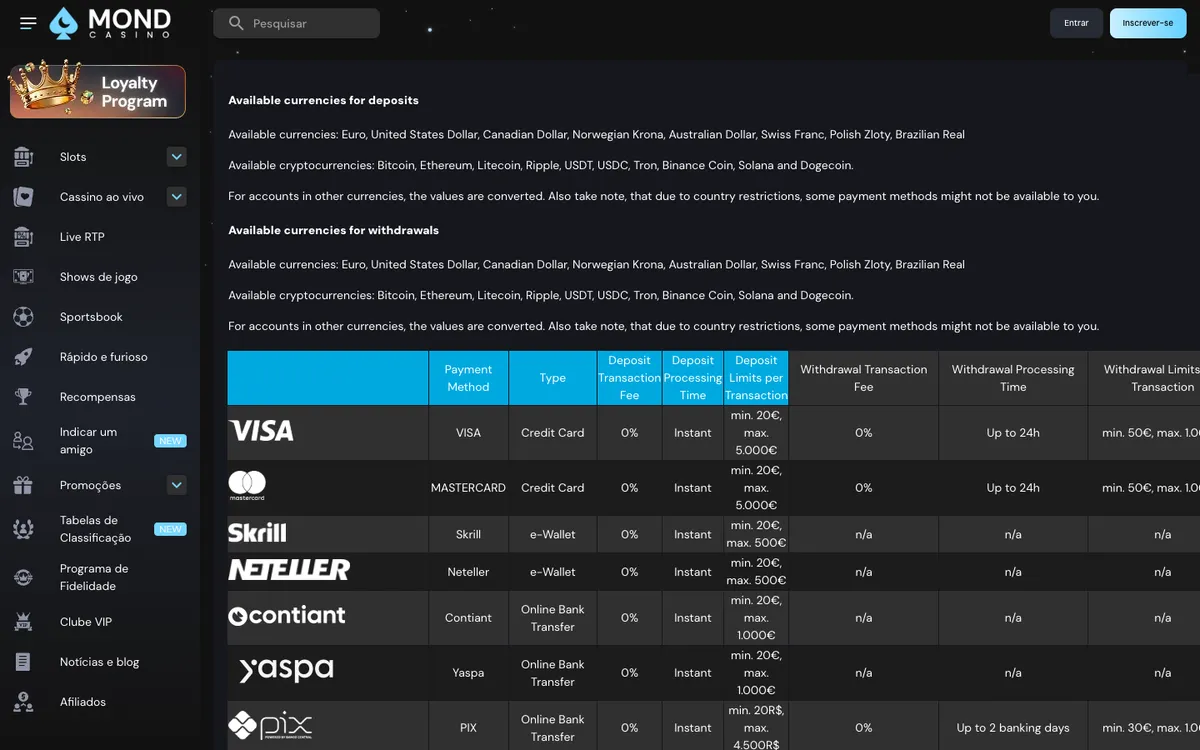Click the Recompensas trophy icon
The image size is (1200, 750).
[23, 397]
